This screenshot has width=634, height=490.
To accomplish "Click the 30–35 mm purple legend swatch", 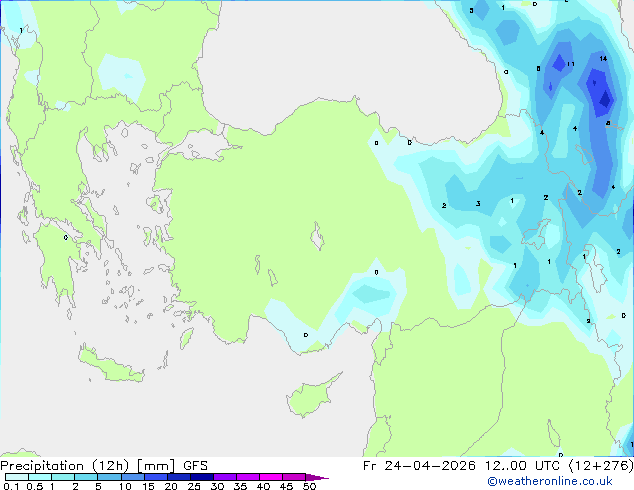I will point(224,477).
